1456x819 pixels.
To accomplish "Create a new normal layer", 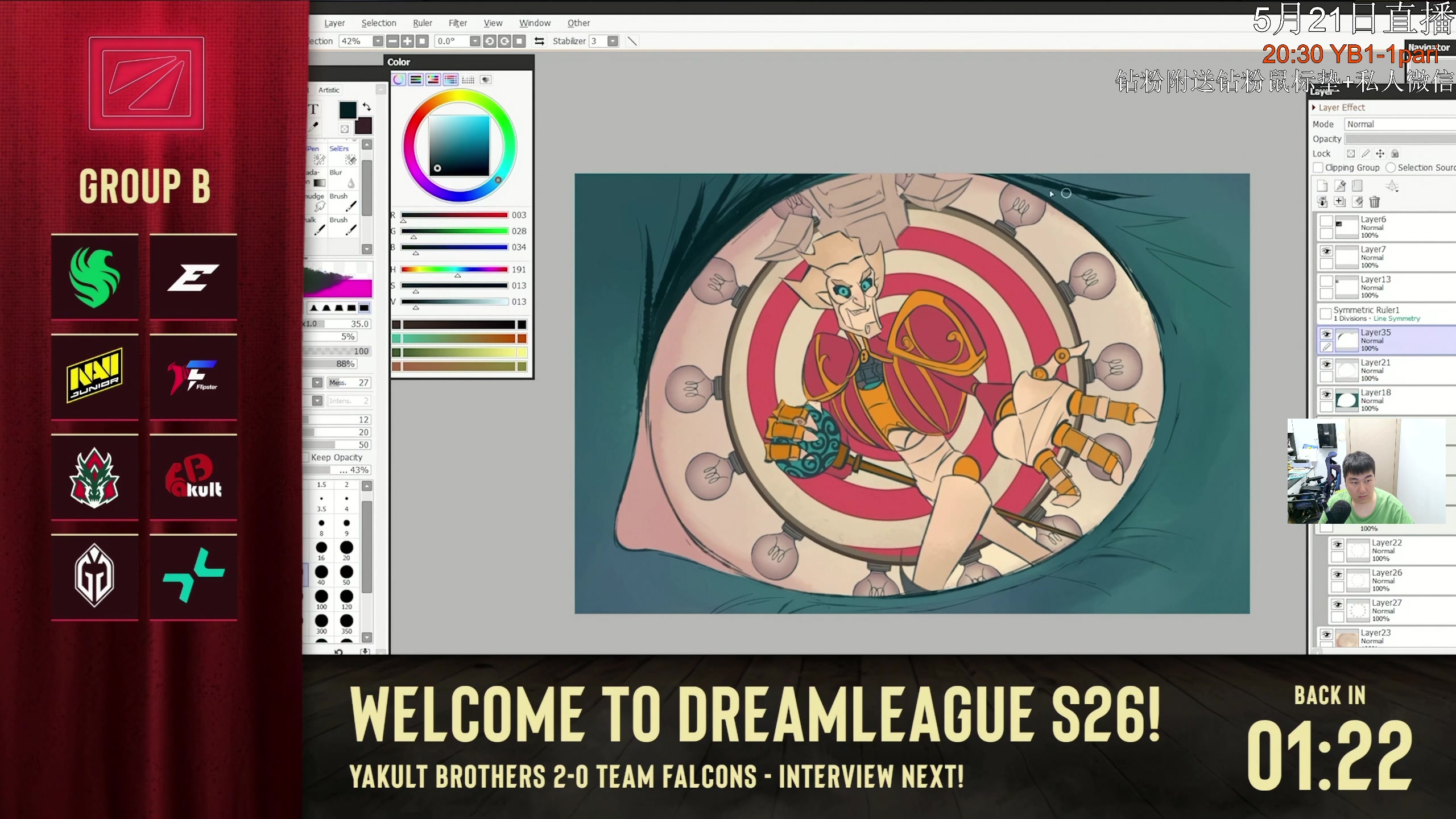I will [x=1322, y=186].
